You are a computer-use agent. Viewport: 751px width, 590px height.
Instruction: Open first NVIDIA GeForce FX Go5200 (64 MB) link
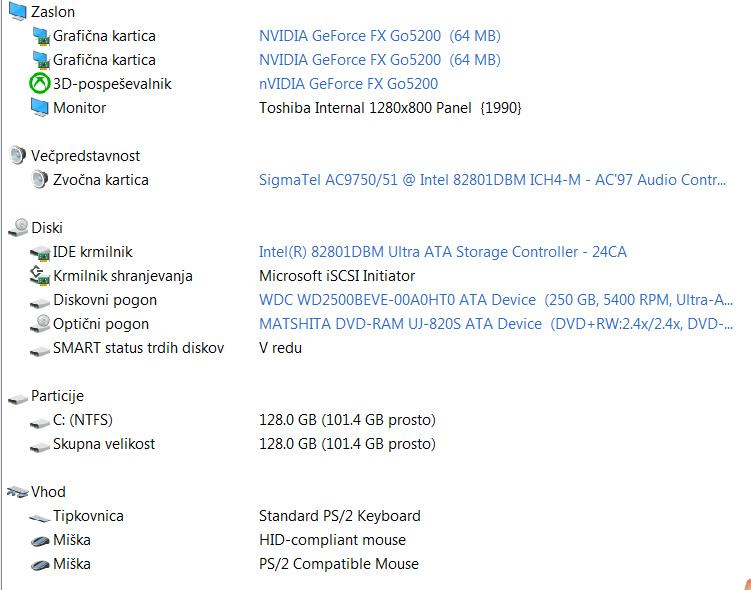click(x=379, y=36)
